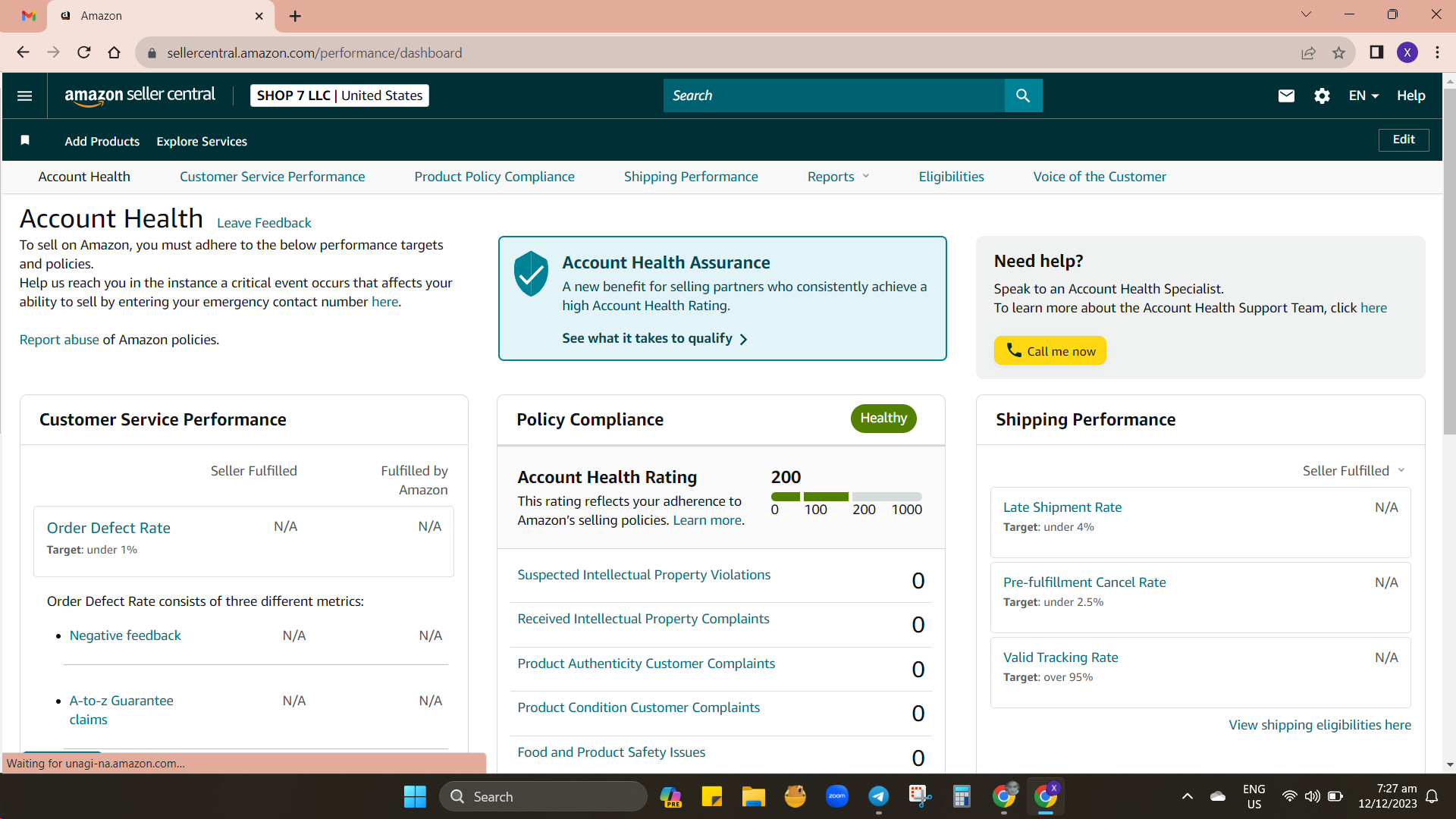Open the Seller Fulfilled dropdown in Shipping Performance
Viewport: 1456px width, 819px height.
[x=1354, y=471]
